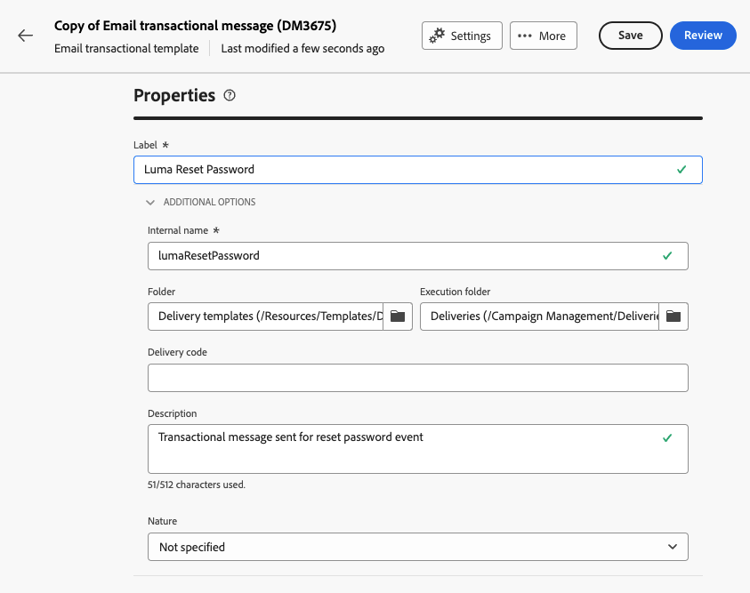This screenshot has height=593, width=750.
Task: Save the transactional message
Action: pos(630,36)
